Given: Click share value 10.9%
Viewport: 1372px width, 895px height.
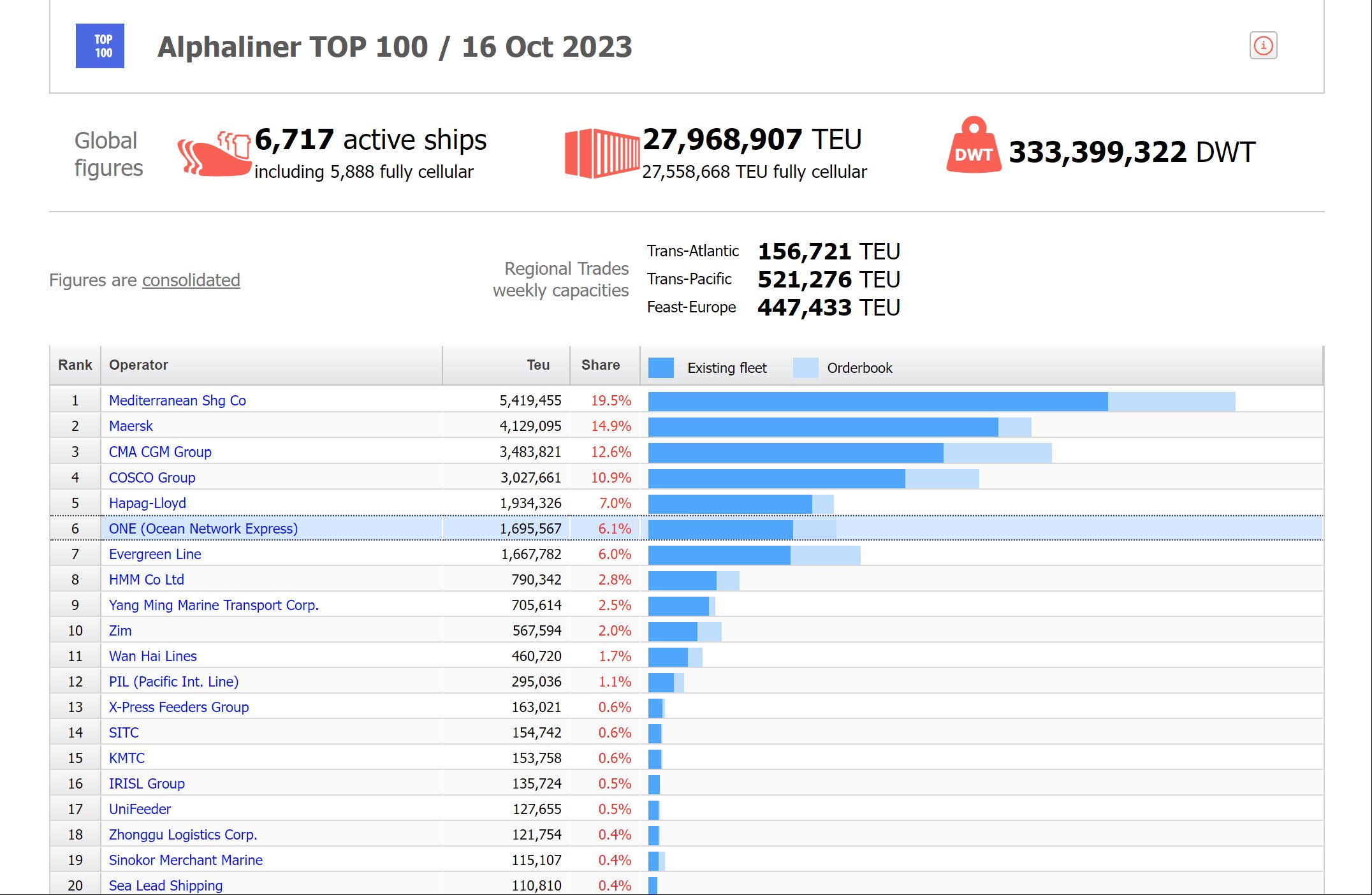Looking at the screenshot, I should pos(611,477).
